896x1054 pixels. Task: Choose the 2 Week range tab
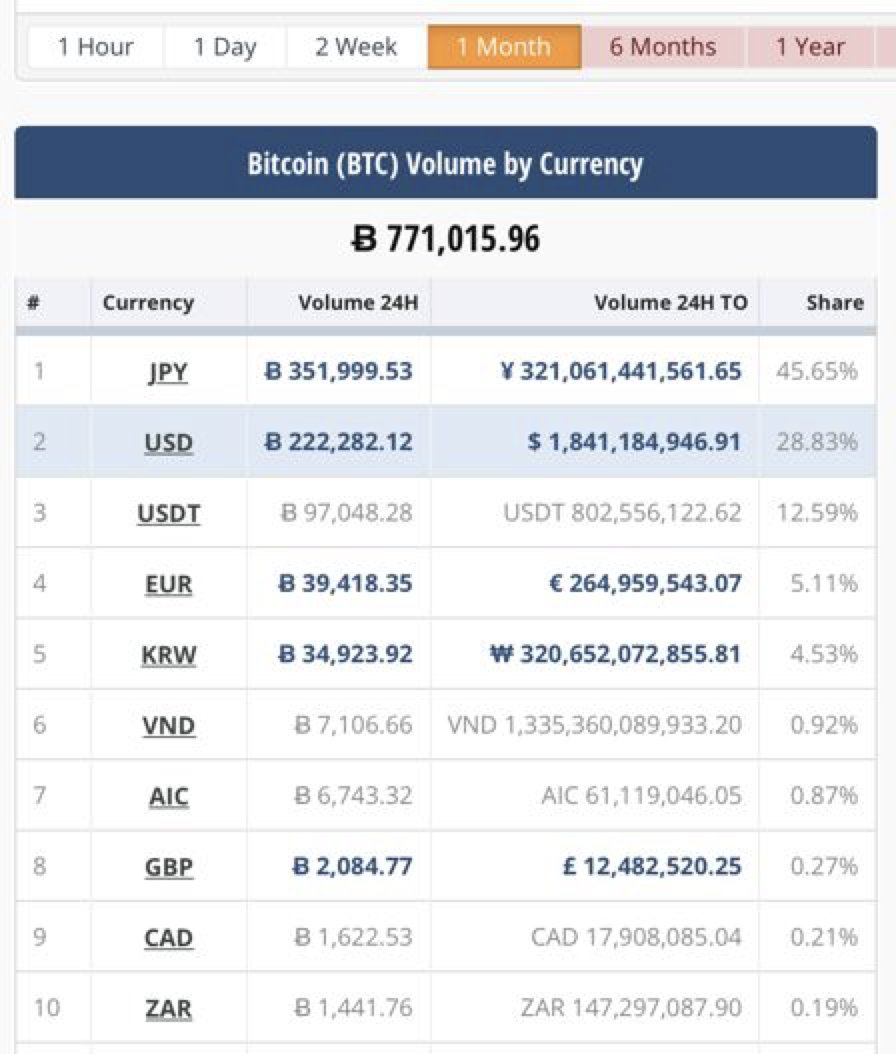(356, 47)
